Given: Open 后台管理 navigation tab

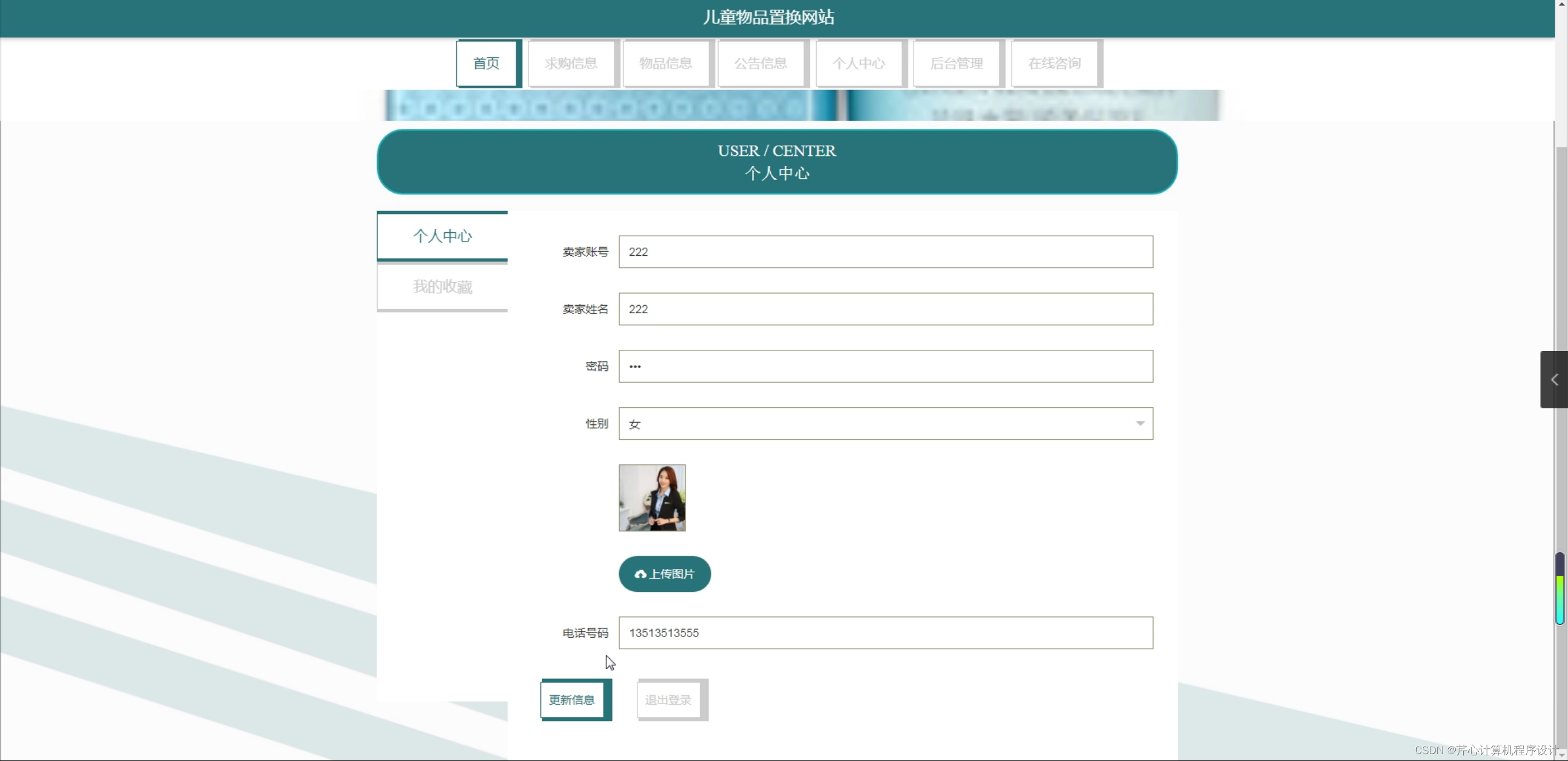Looking at the screenshot, I should [x=957, y=63].
